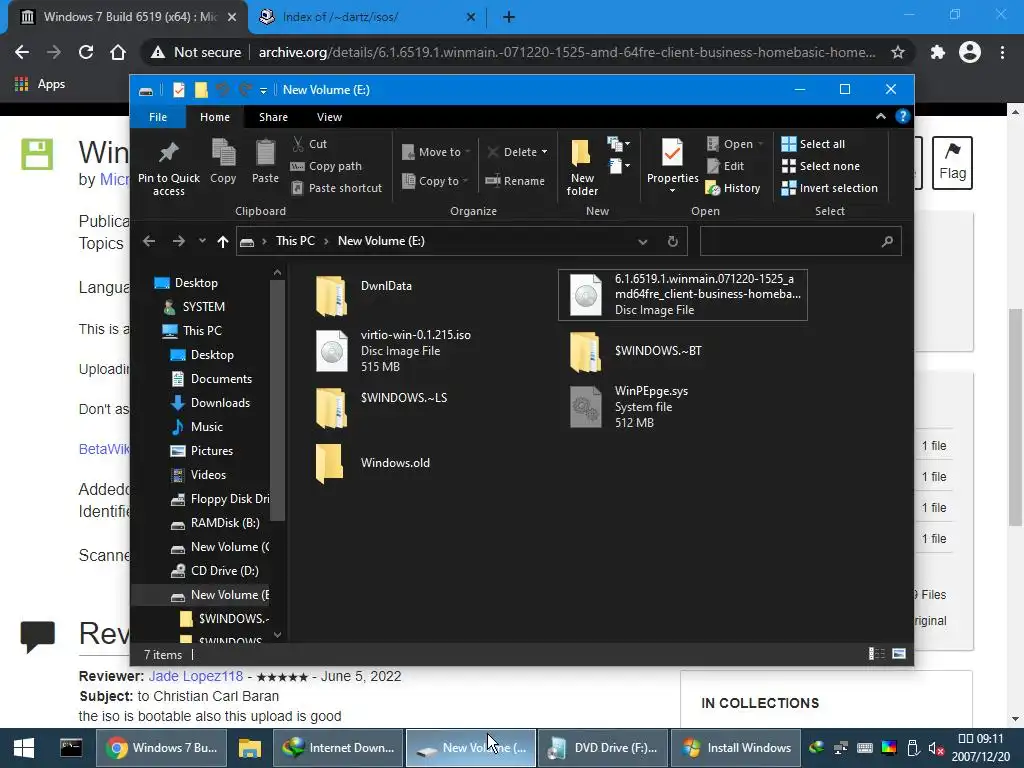Viewport: 1024px width, 768px height.
Task: Click Invert selection in ribbon
Action: [x=829, y=188]
